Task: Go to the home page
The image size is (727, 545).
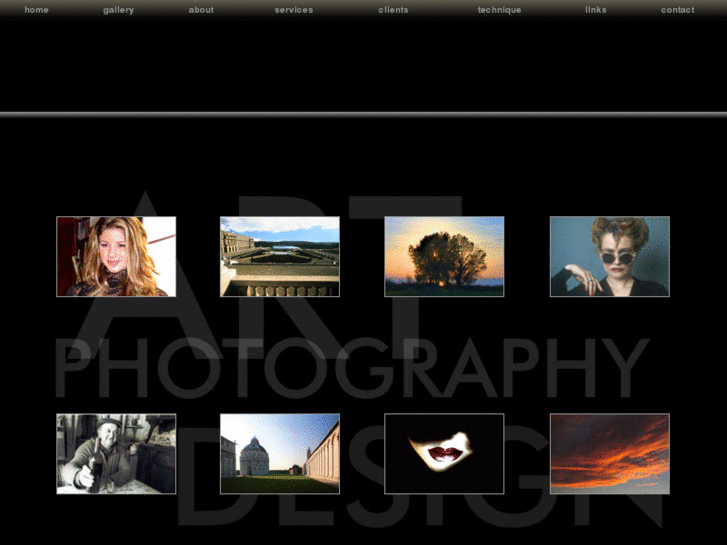Action: tap(37, 10)
